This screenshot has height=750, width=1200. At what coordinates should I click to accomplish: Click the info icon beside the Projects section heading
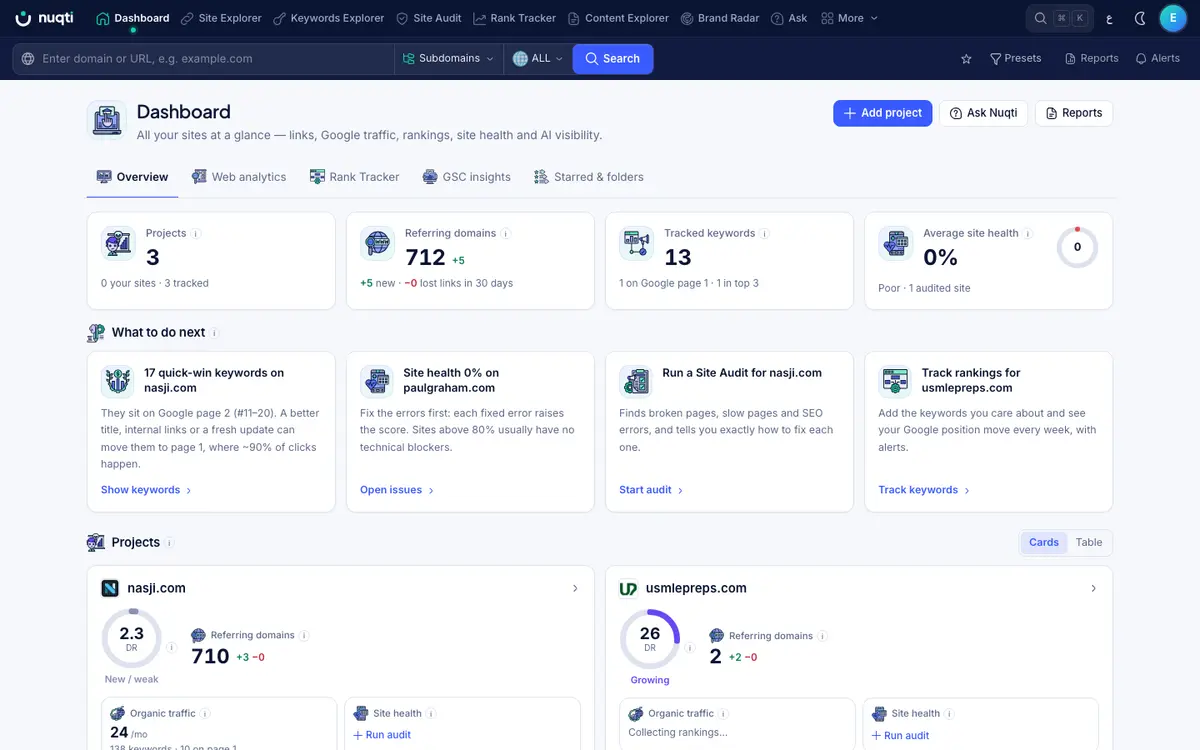click(x=170, y=543)
